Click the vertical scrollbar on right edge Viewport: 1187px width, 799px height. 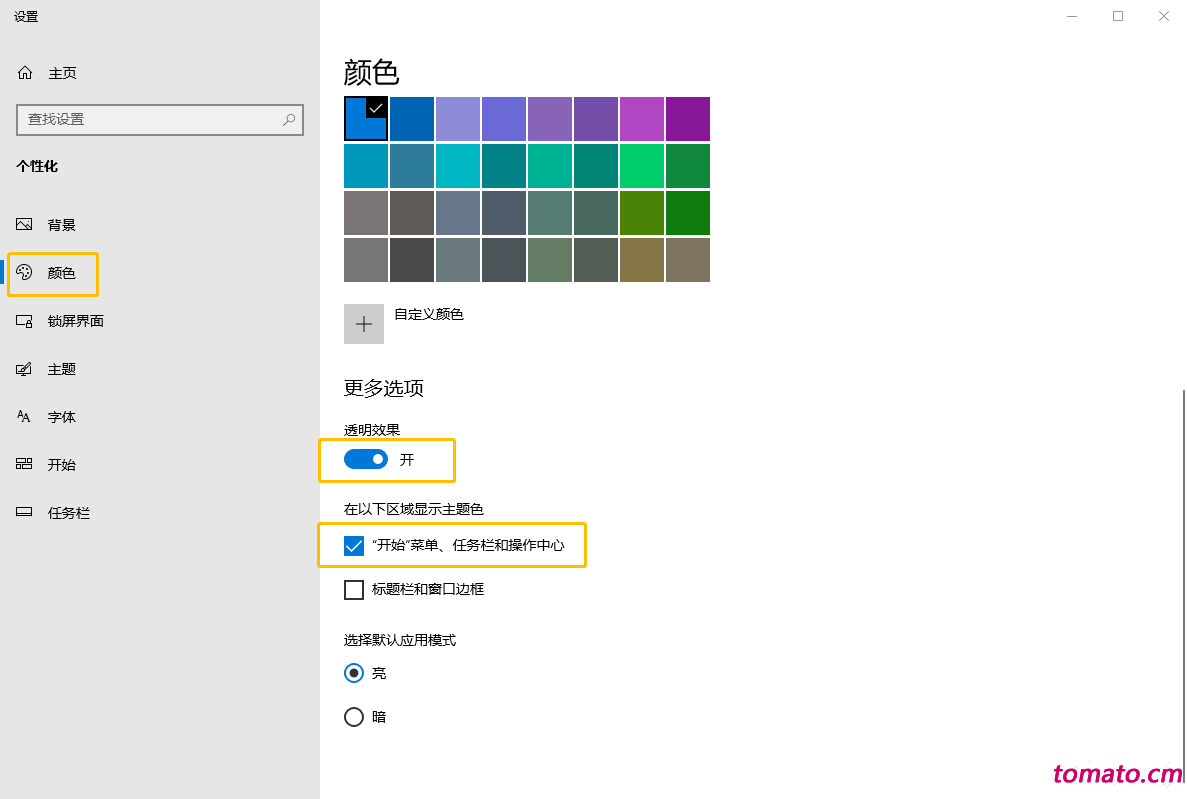[x=1183, y=587]
